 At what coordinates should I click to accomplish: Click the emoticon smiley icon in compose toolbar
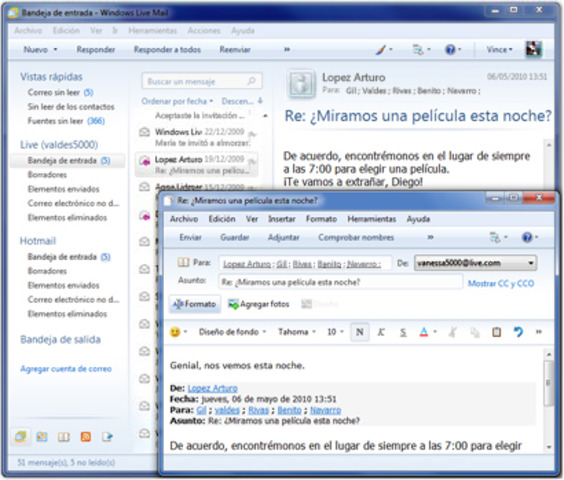175,332
